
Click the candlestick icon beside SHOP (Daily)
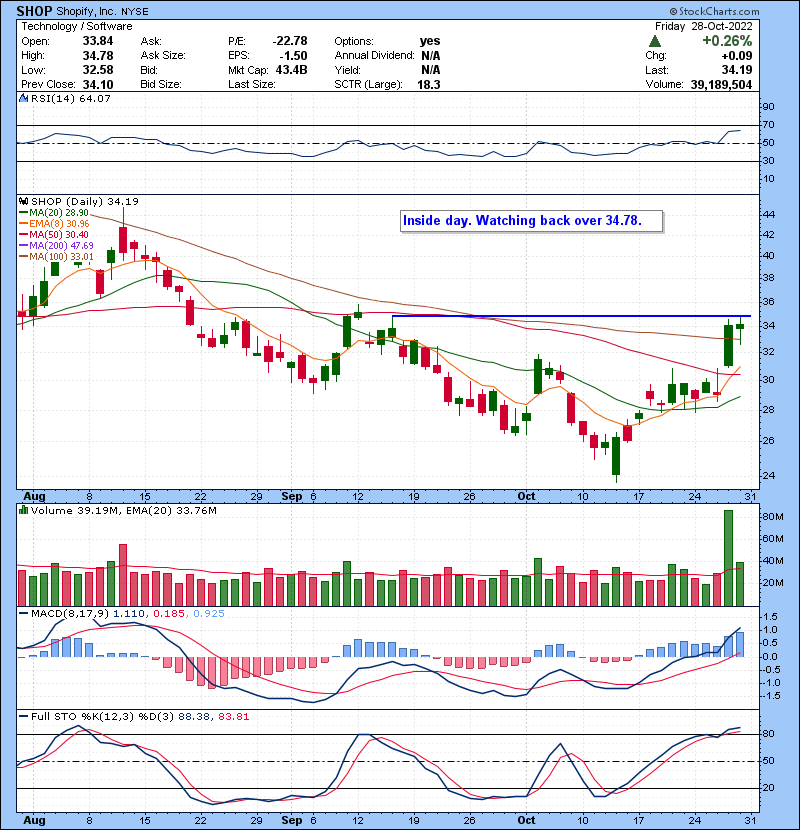click(x=23, y=201)
